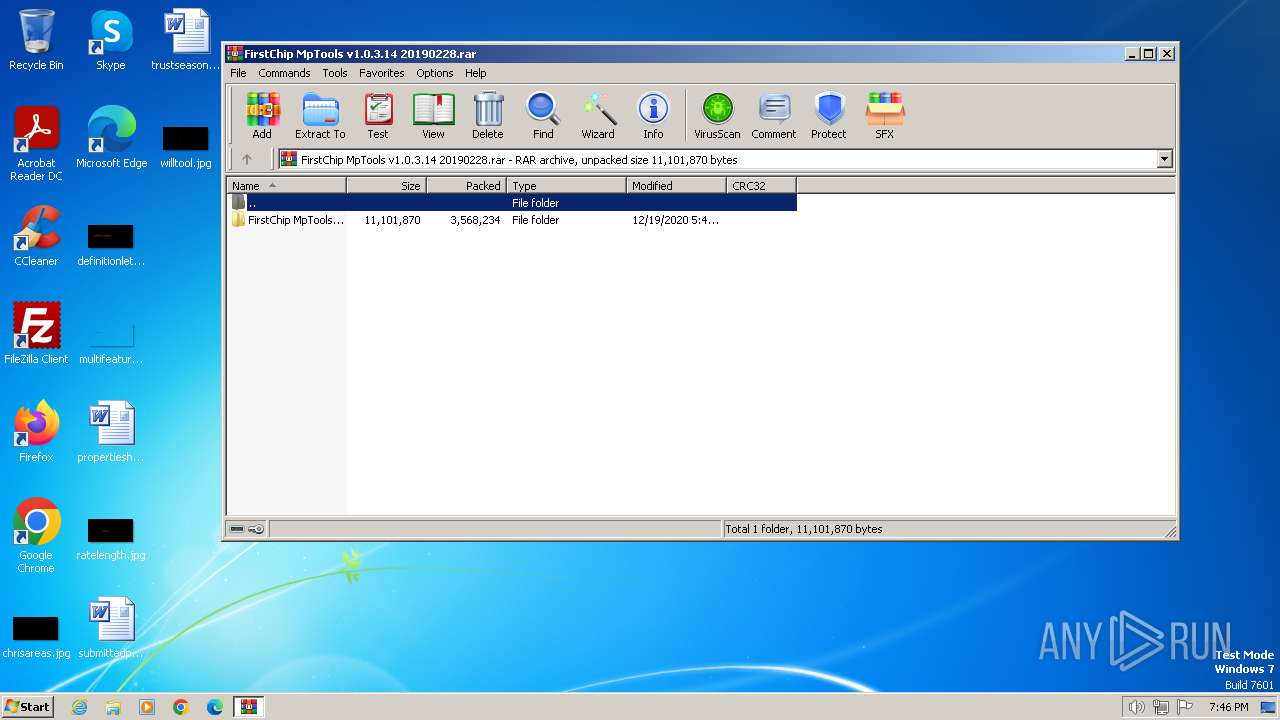Sort list by Size column
The height and width of the screenshot is (720, 1280).
387,186
